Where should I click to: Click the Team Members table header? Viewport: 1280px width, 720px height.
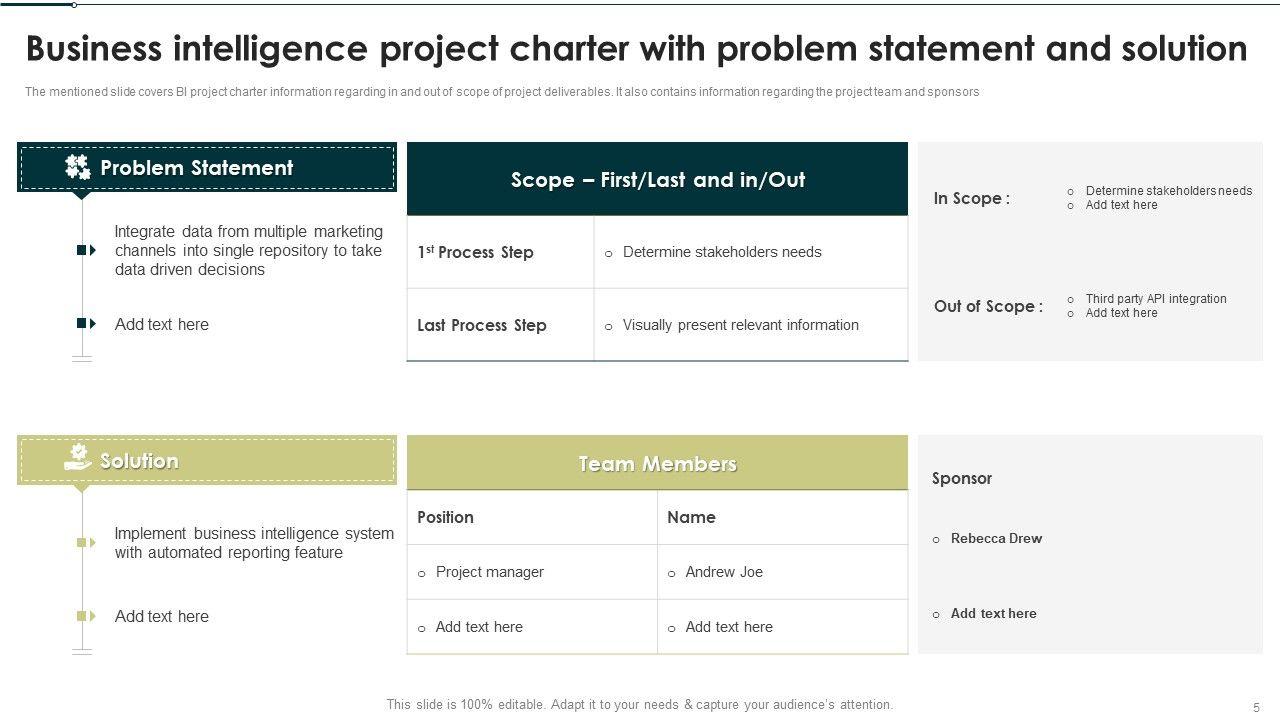[657, 464]
